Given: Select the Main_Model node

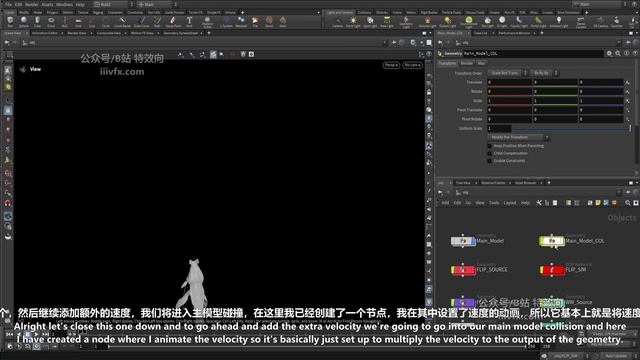Looking at the screenshot, I should coord(463,241).
